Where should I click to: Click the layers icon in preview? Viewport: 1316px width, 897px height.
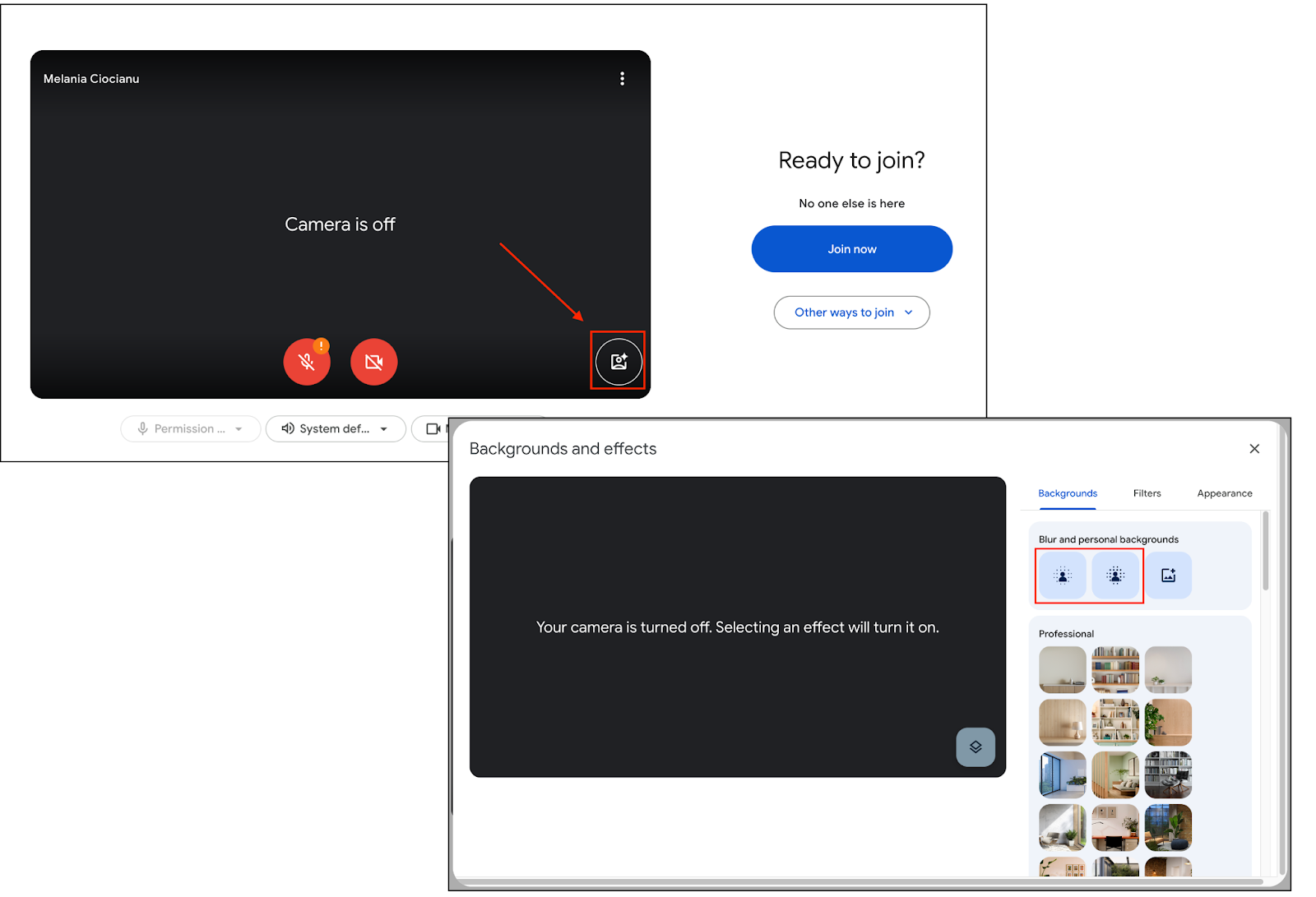tap(975, 747)
